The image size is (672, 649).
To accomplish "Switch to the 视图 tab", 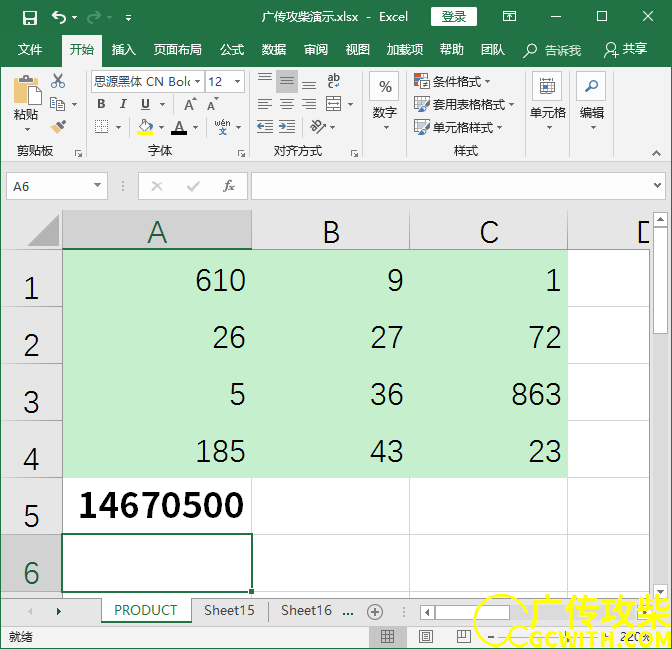I will click(357, 50).
